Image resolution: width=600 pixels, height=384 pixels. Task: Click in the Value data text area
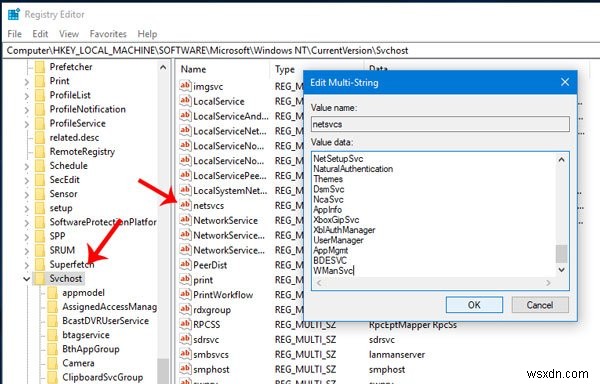click(x=434, y=214)
